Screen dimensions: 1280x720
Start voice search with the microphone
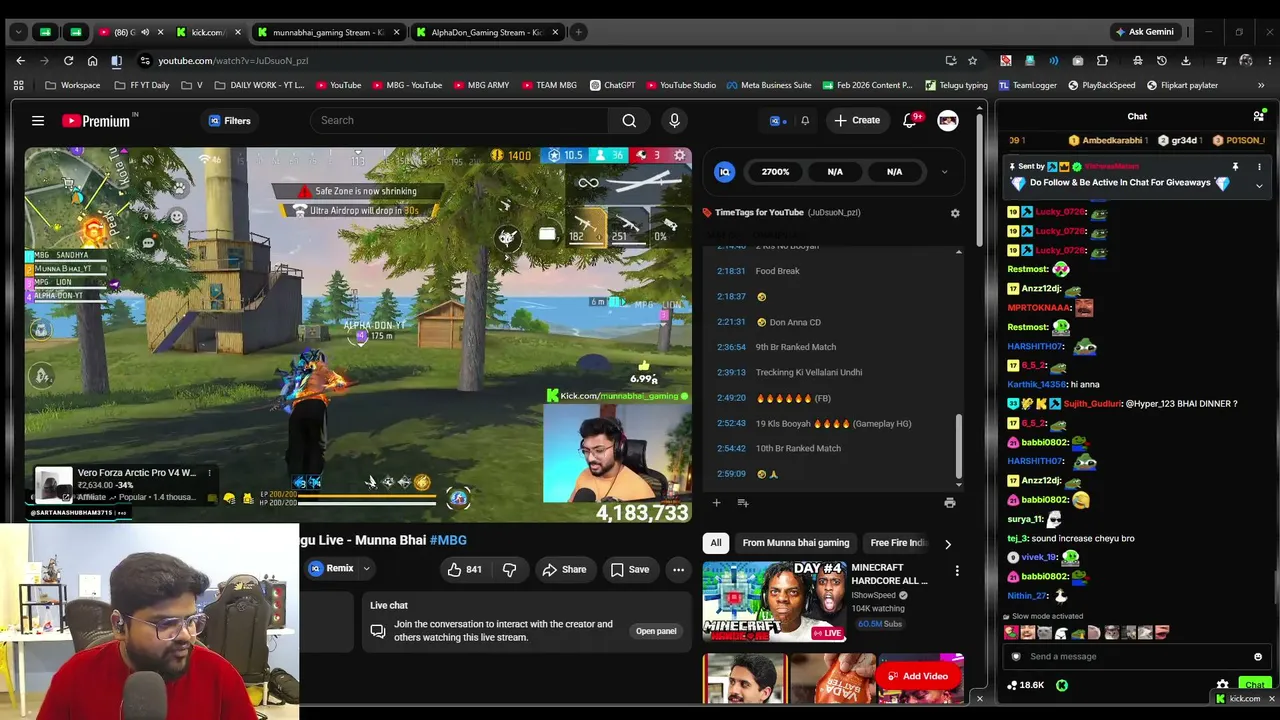coord(674,121)
